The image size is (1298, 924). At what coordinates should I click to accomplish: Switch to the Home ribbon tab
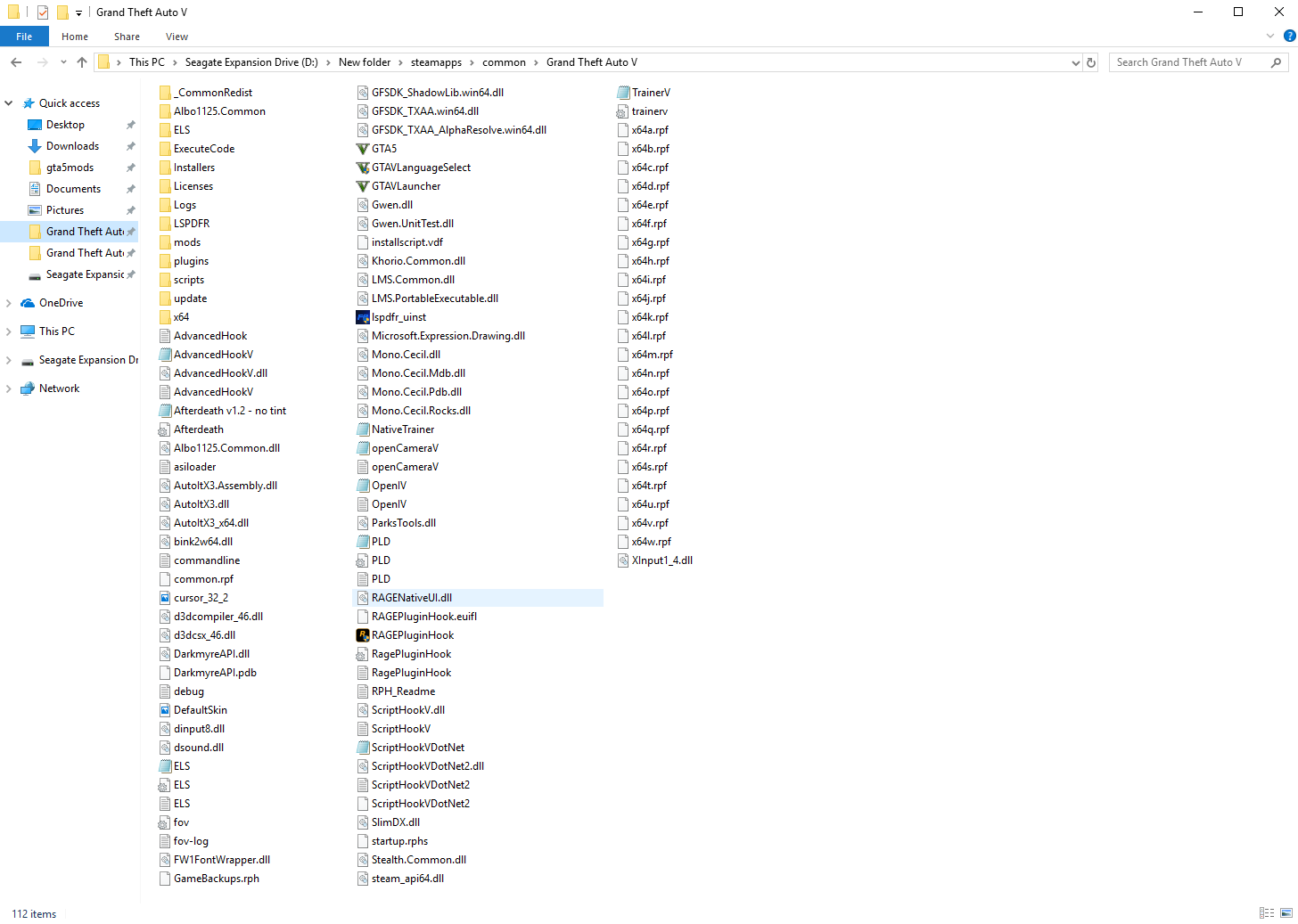pos(75,37)
